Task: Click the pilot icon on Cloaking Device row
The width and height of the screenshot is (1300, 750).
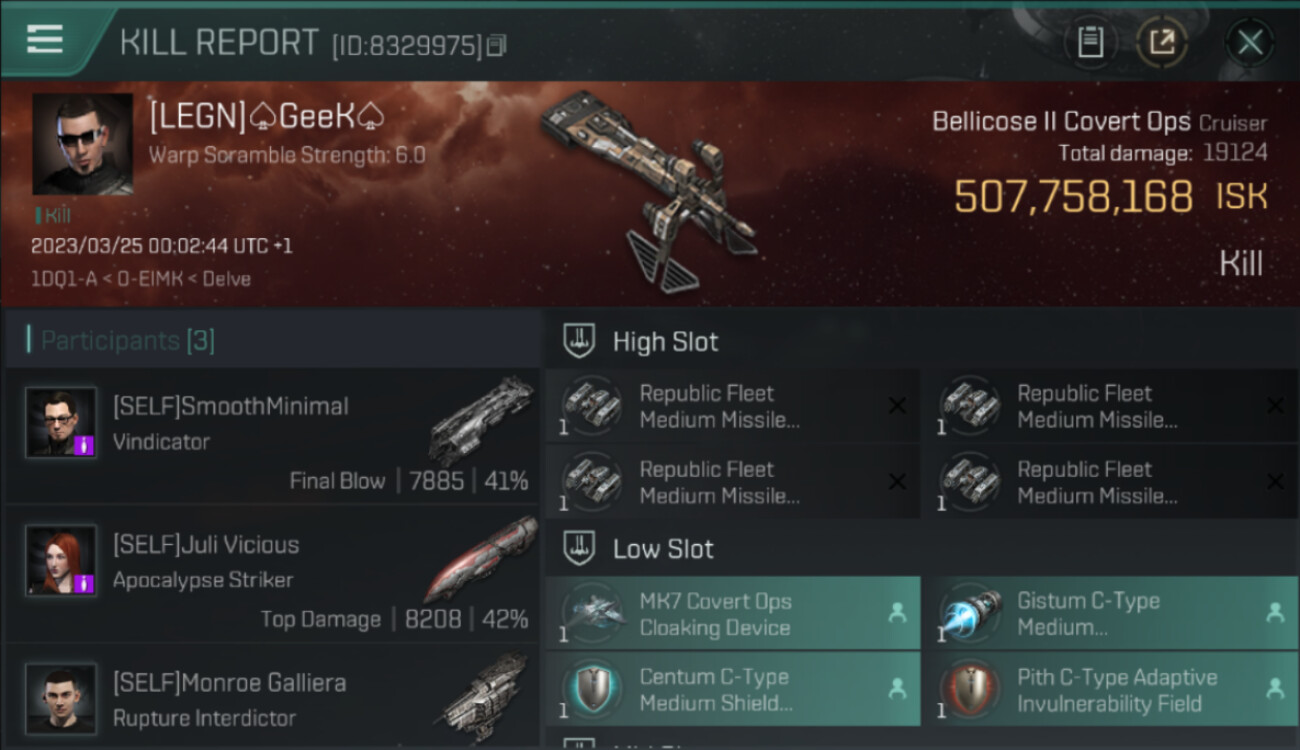Action: tap(897, 613)
